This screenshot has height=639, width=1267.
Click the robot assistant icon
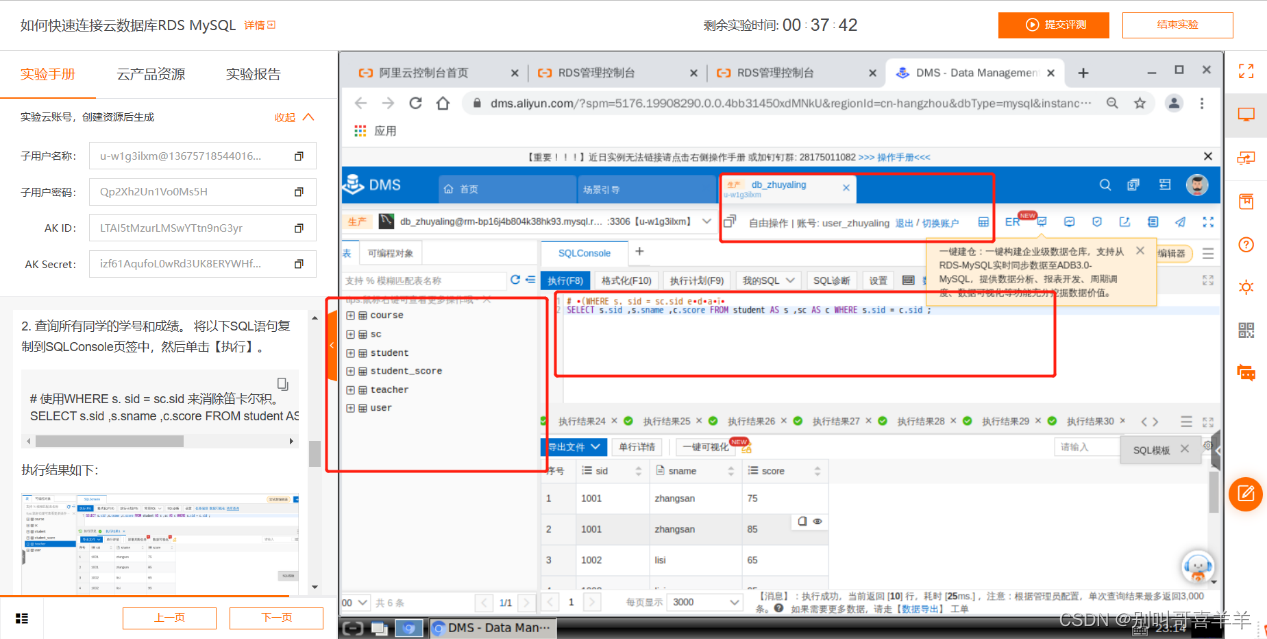[1197, 568]
